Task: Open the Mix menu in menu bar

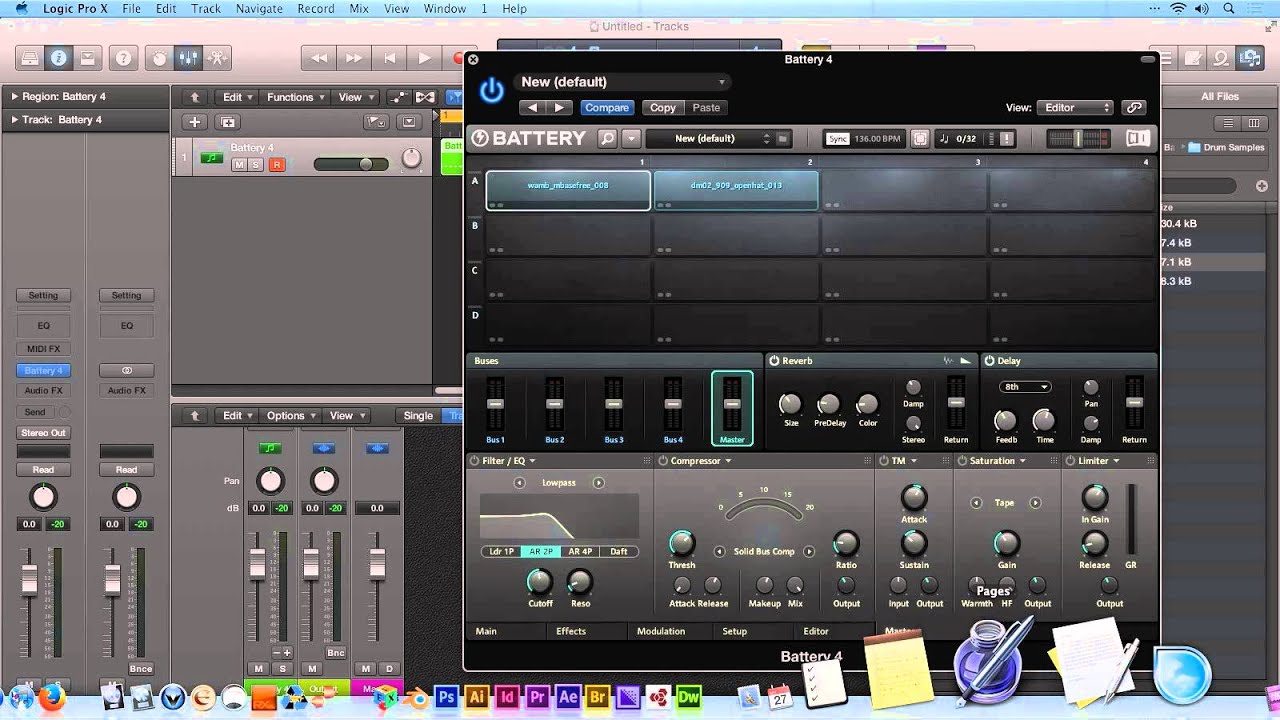Action: pos(359,8)
